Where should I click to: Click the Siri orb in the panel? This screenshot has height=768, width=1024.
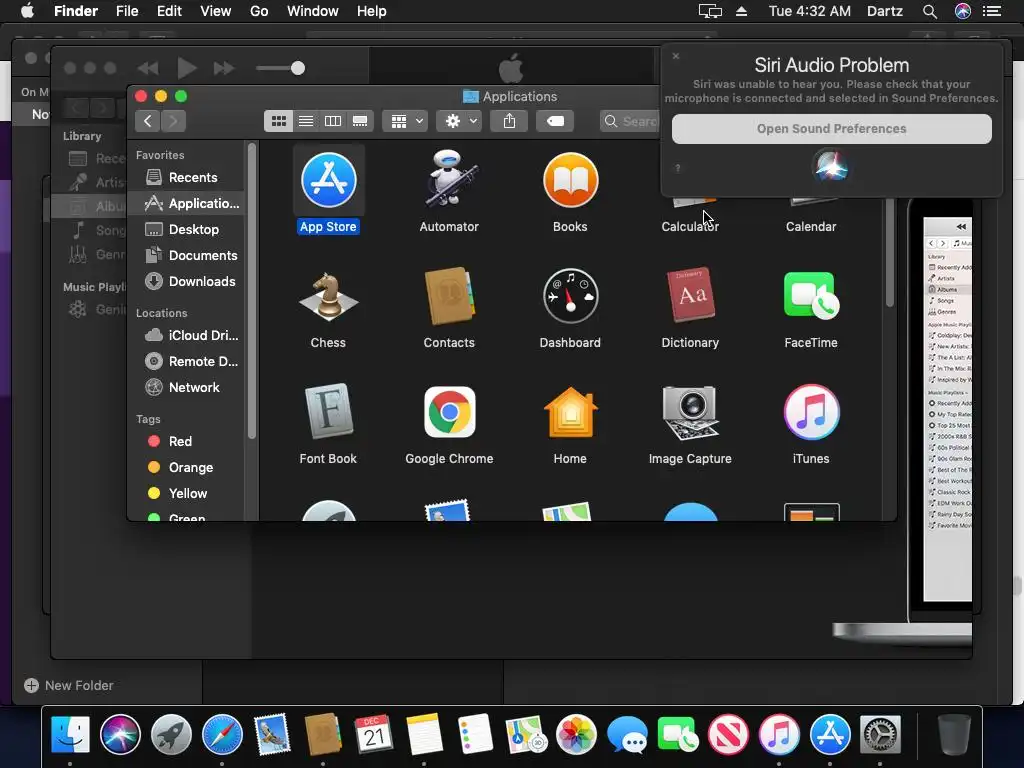(831, 166)
